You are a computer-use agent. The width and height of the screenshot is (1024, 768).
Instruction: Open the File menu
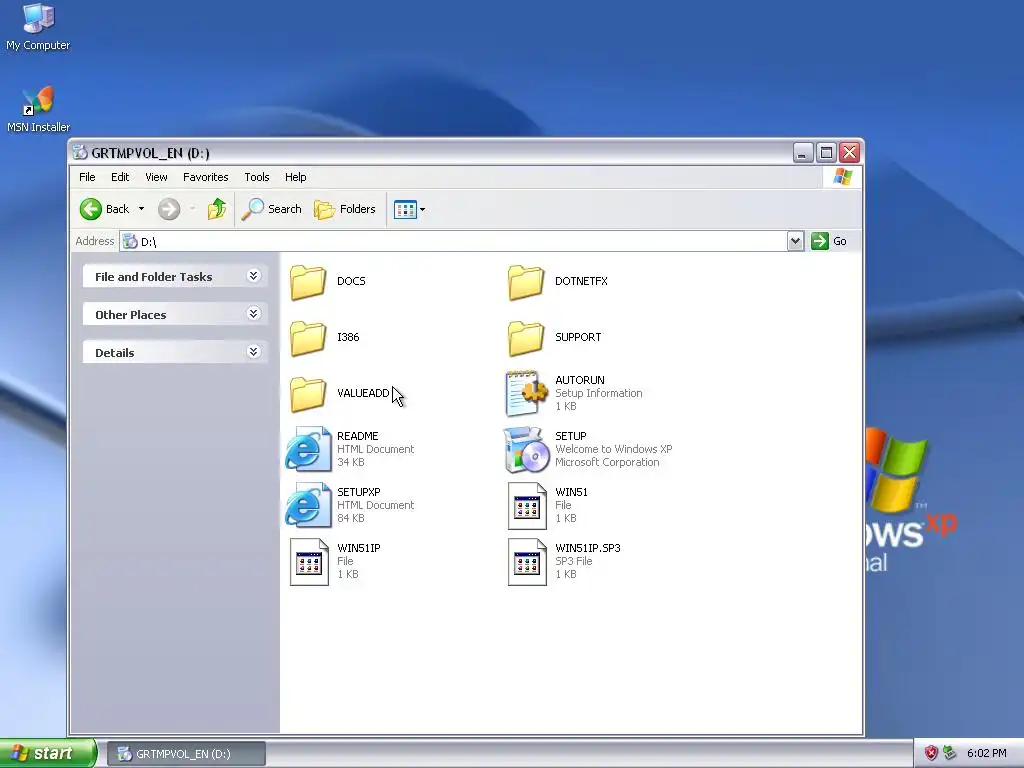point(87,177)
